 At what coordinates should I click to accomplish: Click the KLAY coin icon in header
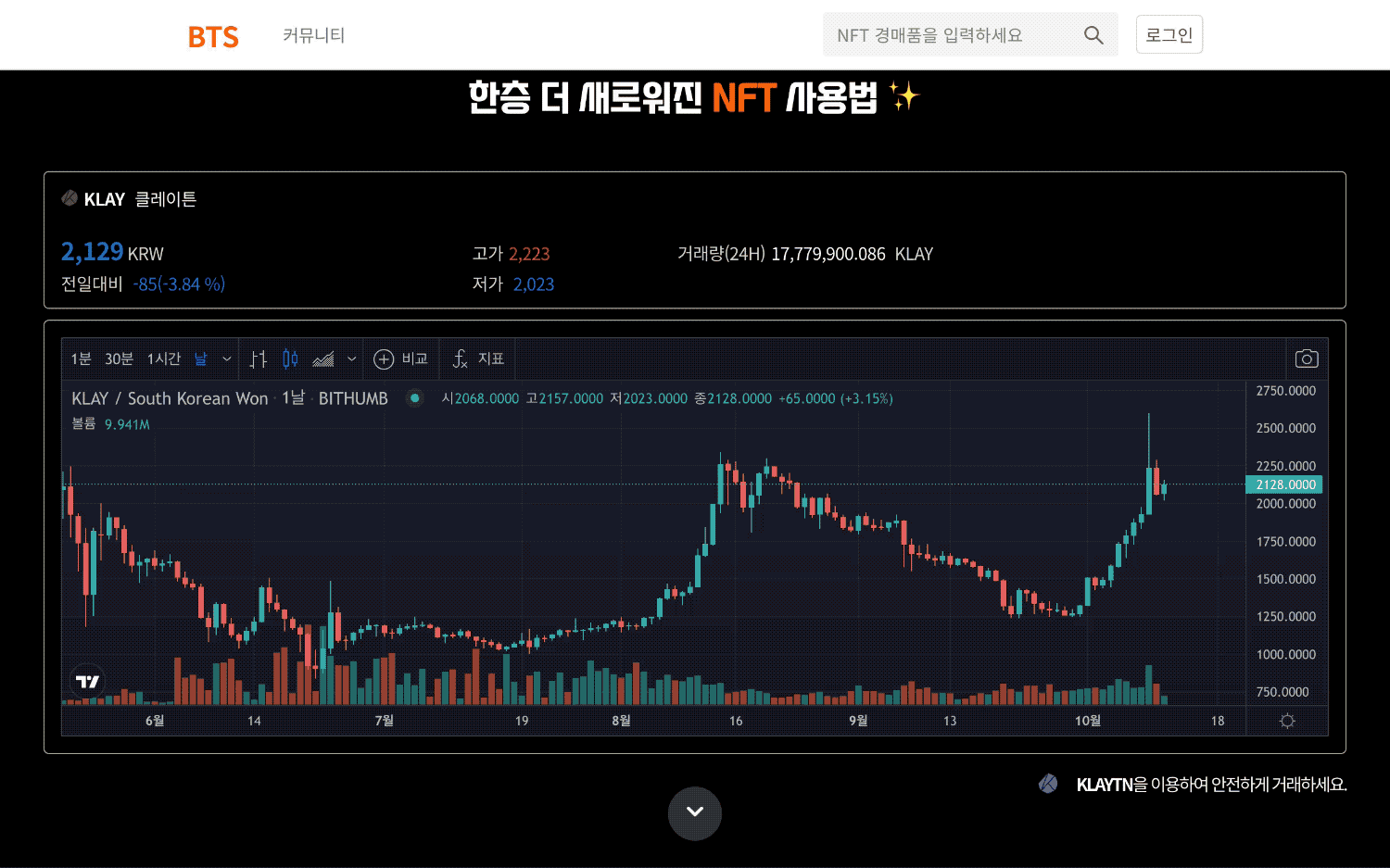click(69, 198)
